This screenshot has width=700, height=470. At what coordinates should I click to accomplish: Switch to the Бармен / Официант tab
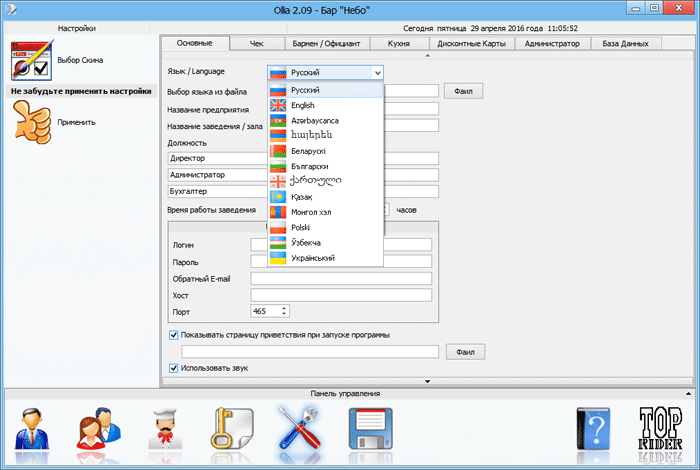coord(326,44)
